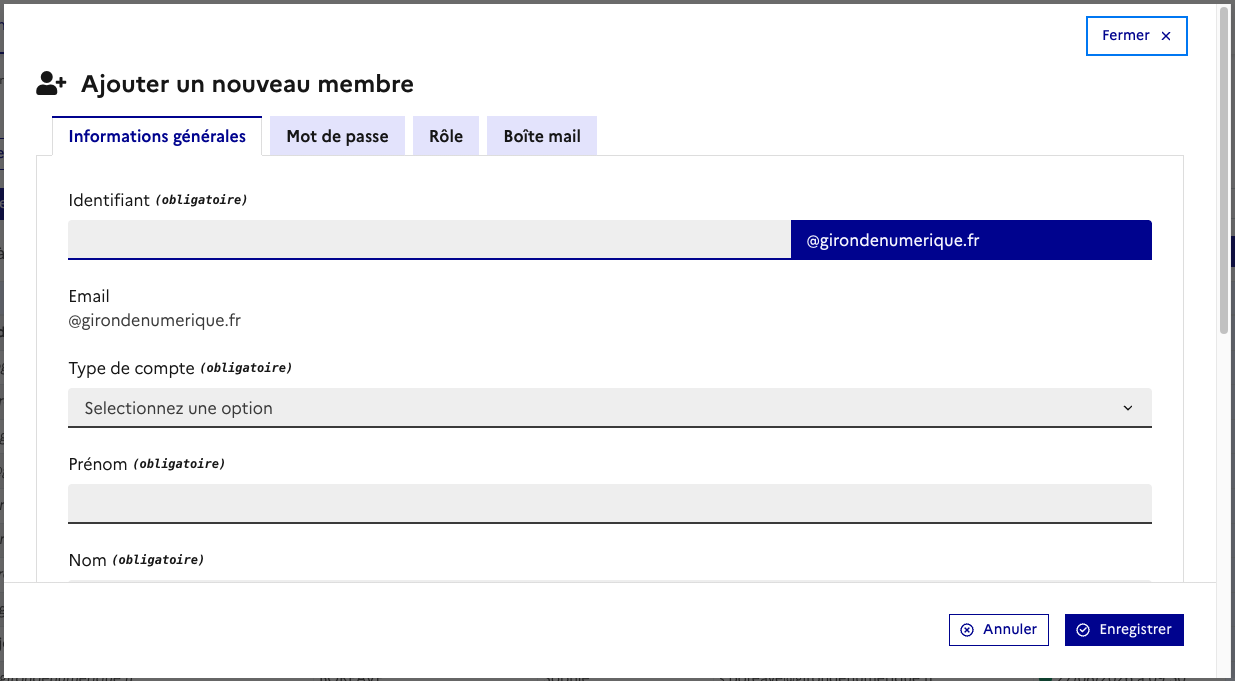Save with the Enregistrer button
This screenshot has width=1235, height=681.
(1124, 630)
